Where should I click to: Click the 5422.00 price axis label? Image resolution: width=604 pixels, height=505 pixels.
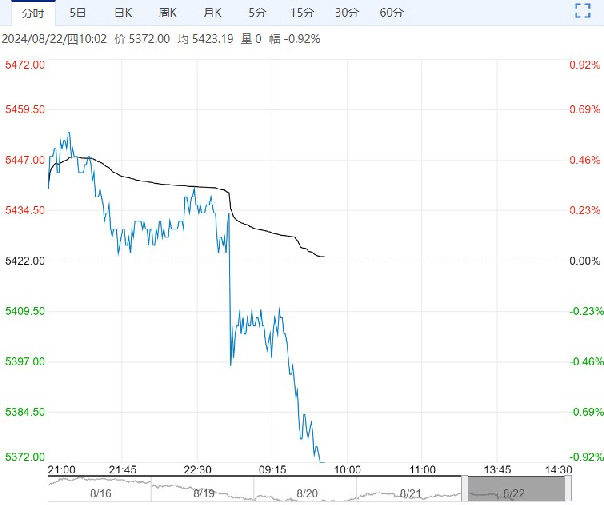[25, 261]
